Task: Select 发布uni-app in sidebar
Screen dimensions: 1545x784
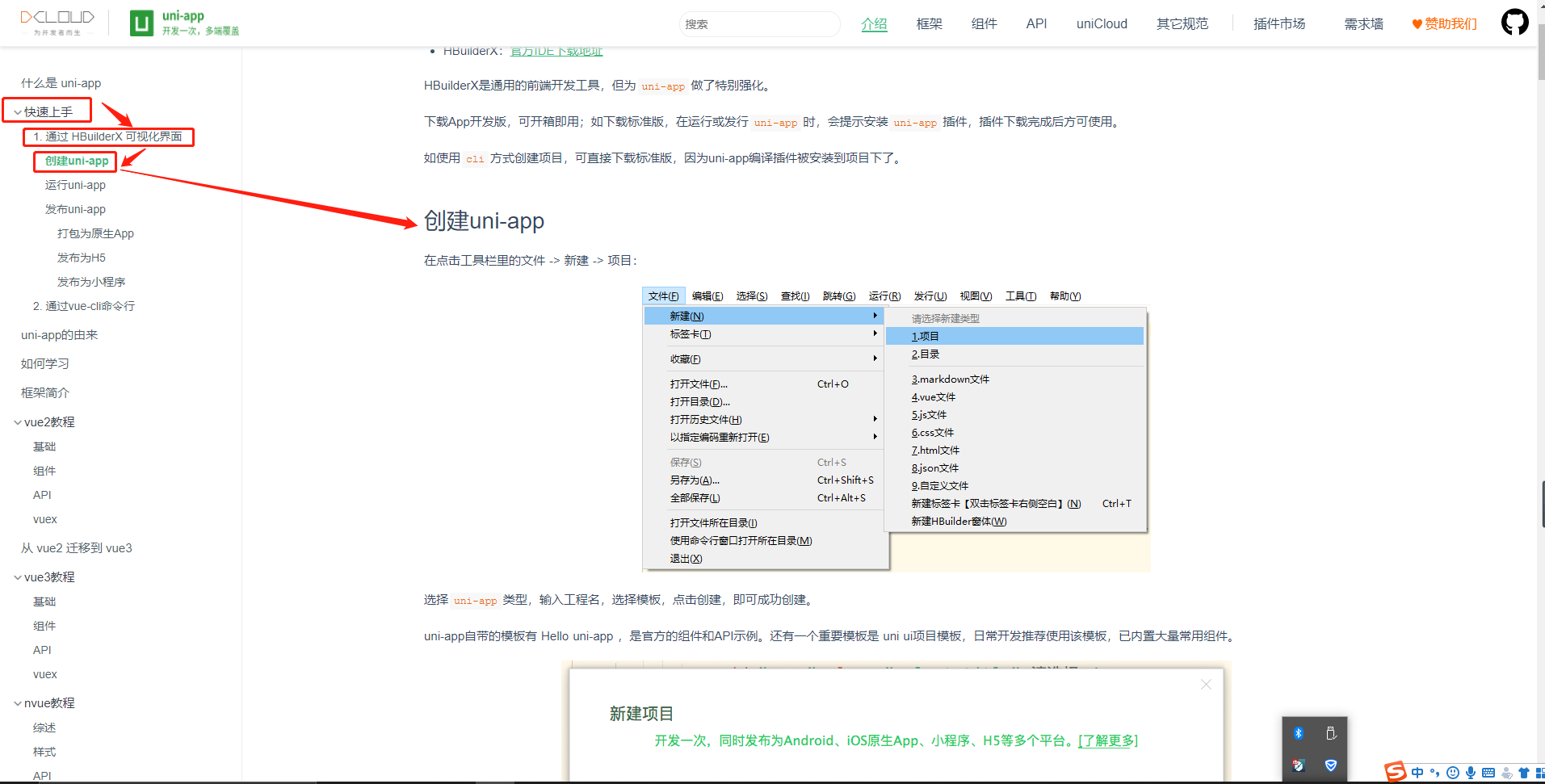Action: [75, 209]
